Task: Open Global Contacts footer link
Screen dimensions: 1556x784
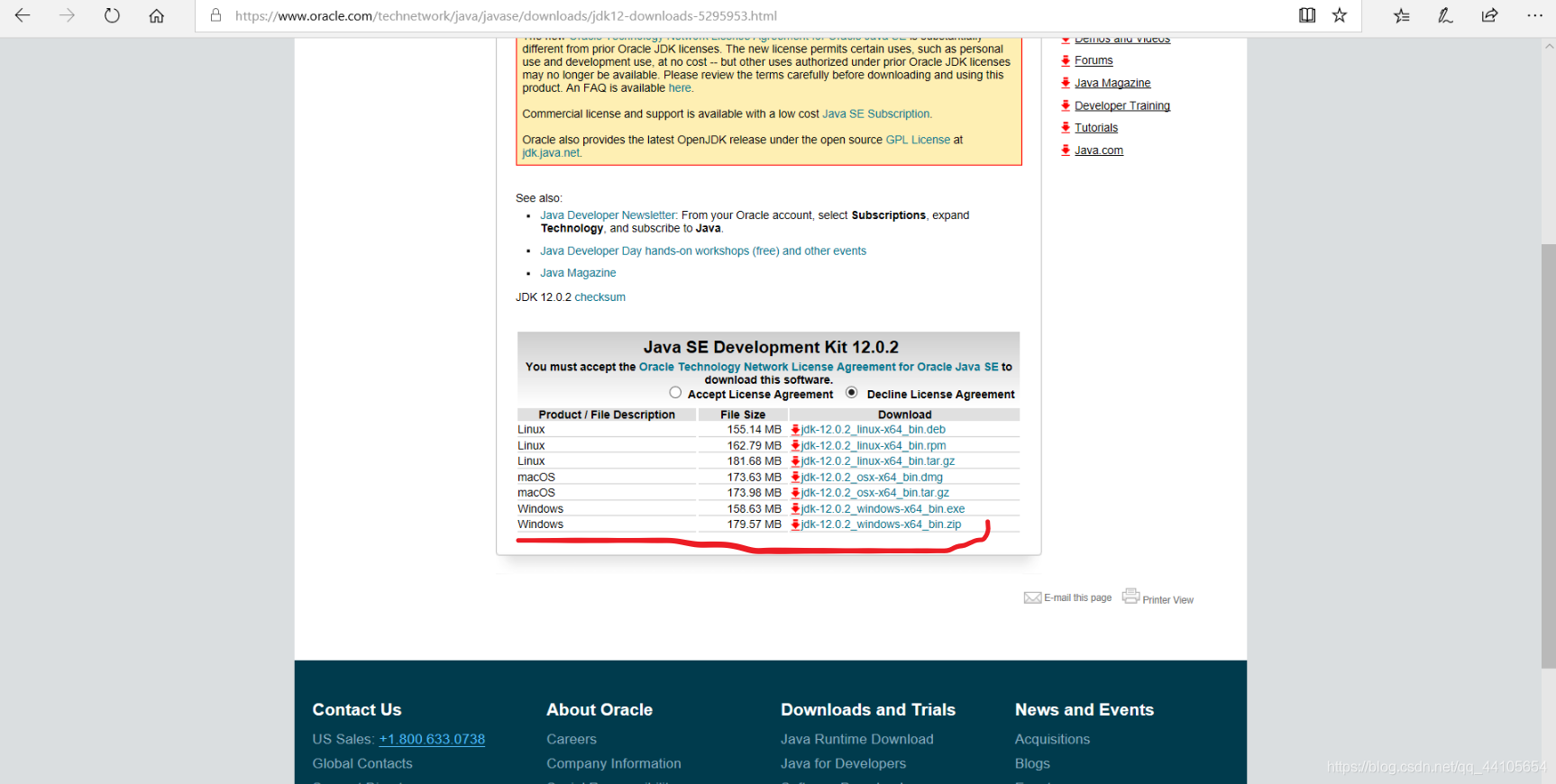Action: (x=362, y=763)
